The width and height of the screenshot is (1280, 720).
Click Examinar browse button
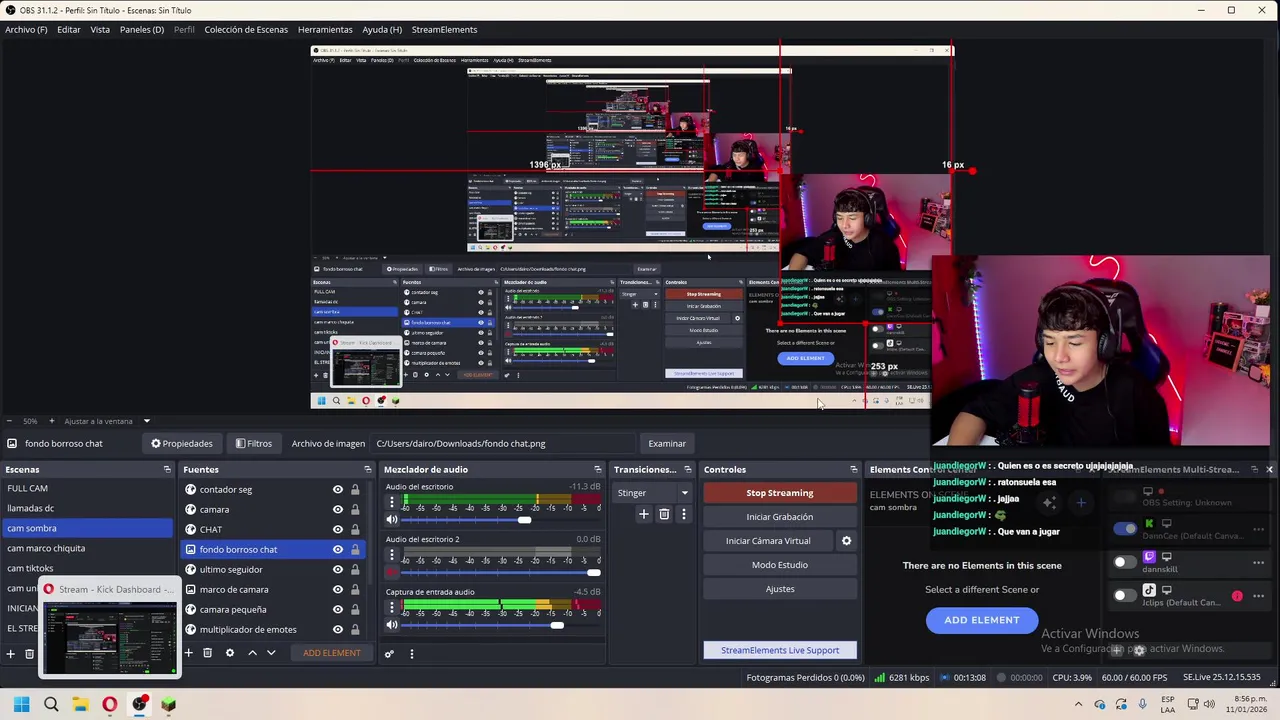667,444
